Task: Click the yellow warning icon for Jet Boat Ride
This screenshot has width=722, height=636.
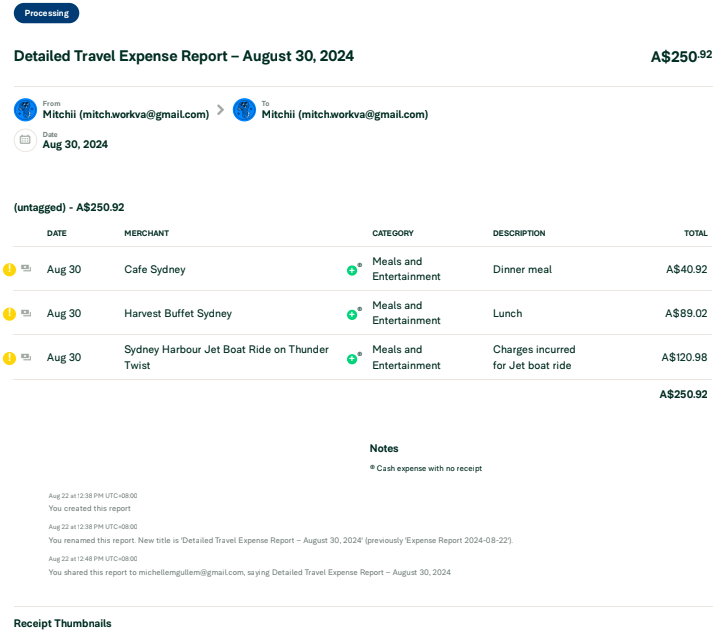Action: 9,358
